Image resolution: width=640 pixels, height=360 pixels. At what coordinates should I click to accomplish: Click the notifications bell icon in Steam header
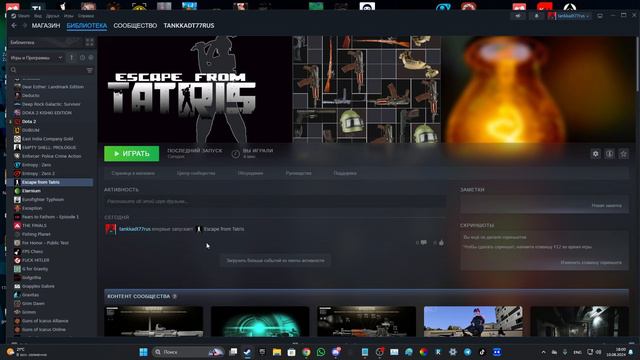(536, 16)
